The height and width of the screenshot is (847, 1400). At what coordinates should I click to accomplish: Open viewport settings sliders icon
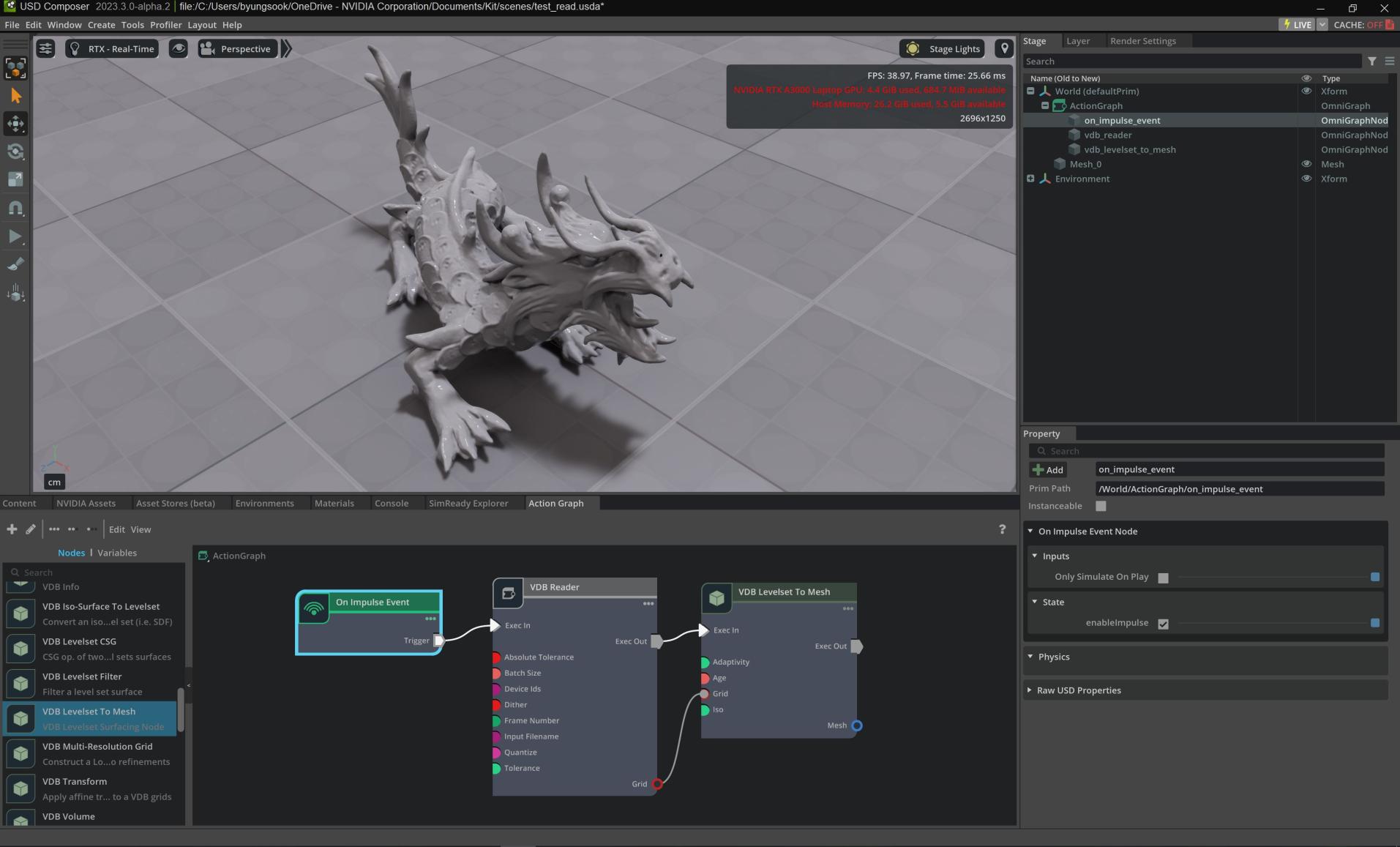(x=45, y=49)
